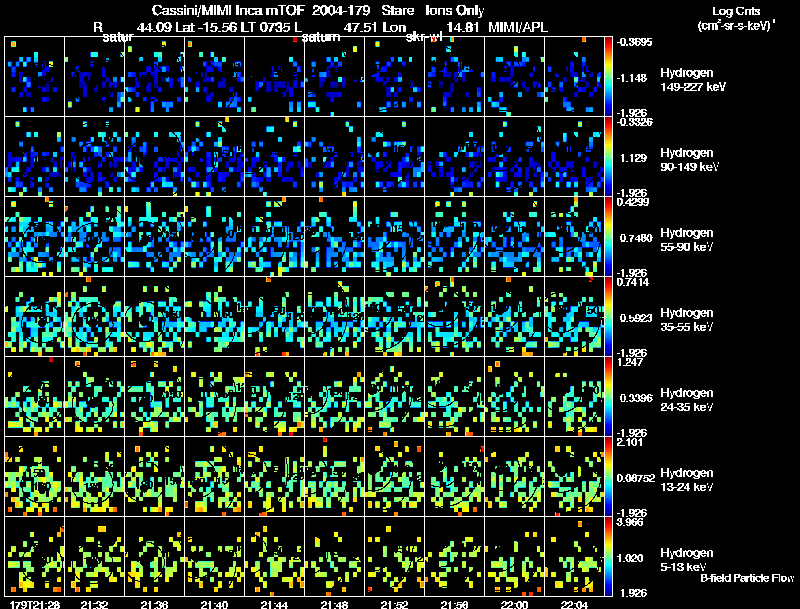Click the color bar for Hydrogen 13-24 keV

click(x=608, y=477)
